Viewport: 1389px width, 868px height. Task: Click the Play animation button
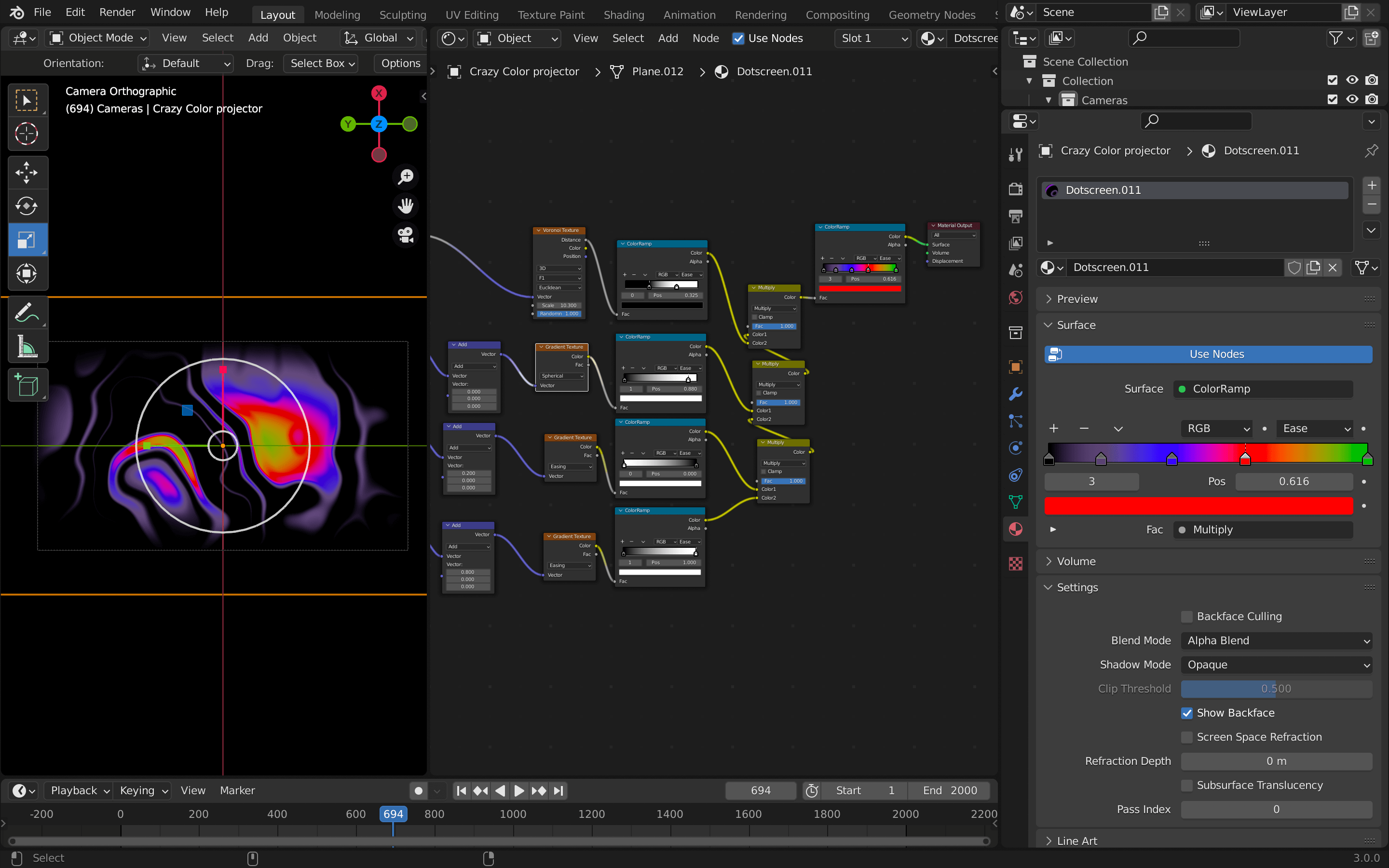point(518,790)
